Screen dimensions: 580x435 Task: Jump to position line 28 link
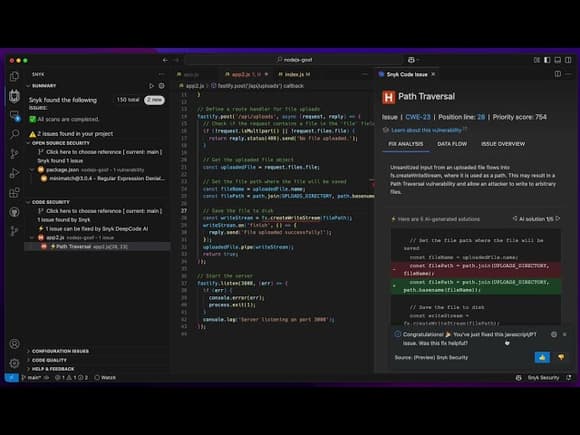click(x=481, y=117)
